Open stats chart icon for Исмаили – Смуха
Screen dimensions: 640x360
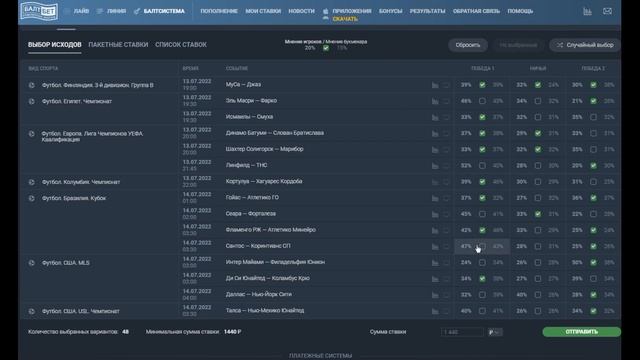pyautogui.click(x=435, y=117)
